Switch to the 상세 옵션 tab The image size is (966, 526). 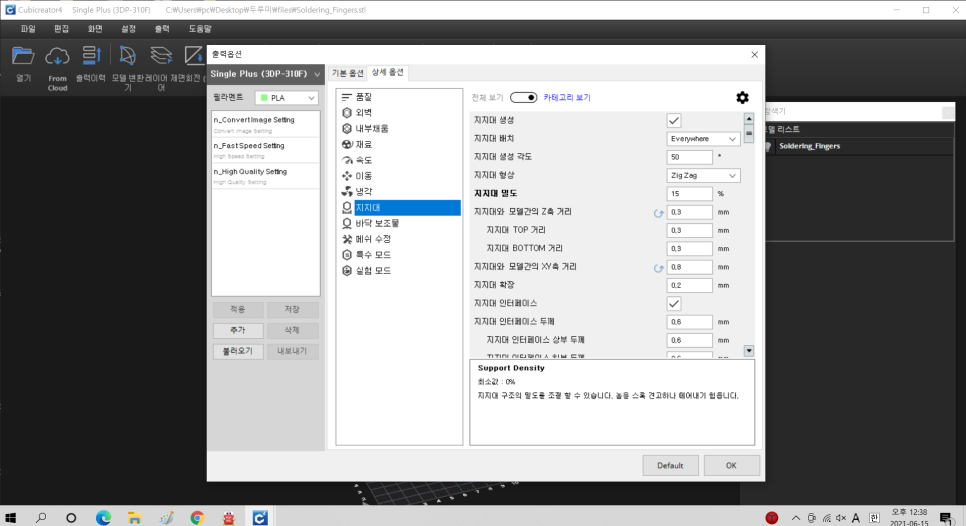pyautogui.click(x=388, y=73)
